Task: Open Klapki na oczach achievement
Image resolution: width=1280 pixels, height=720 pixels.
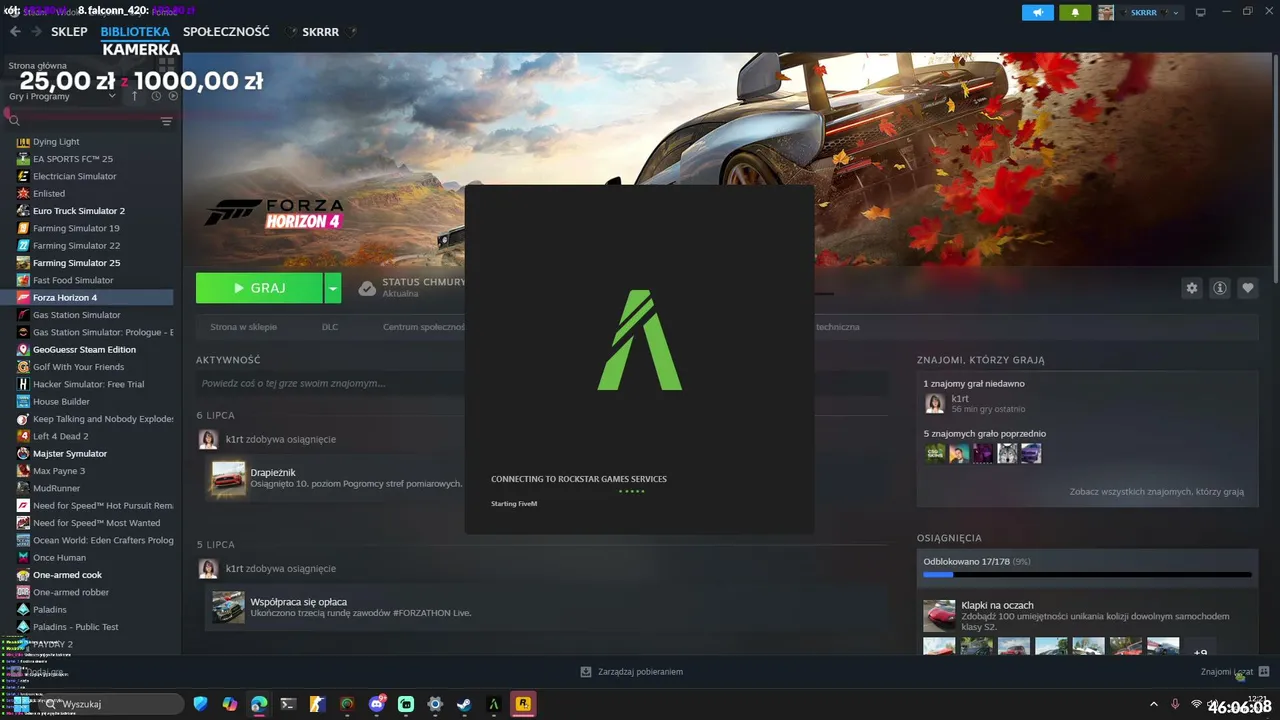Action: [939, 616]
